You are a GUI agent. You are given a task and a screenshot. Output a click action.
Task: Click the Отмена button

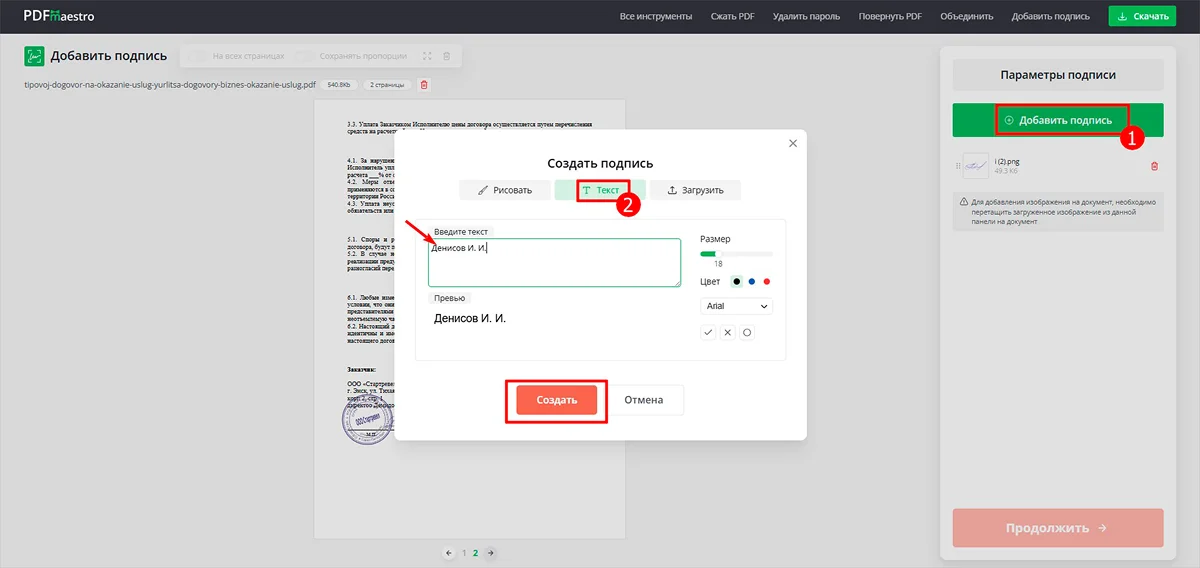[x=643, y=400]
